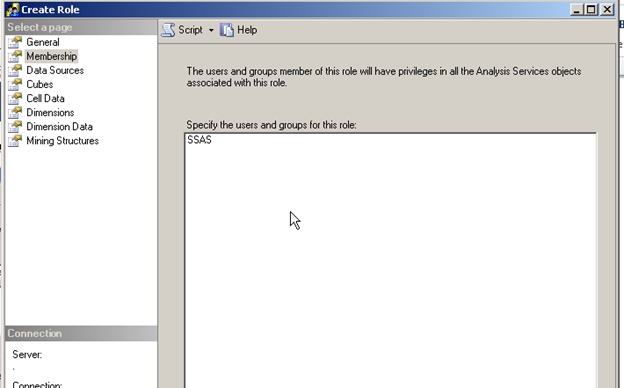Expand the Script dropdown arrow
Image resolution: width=624 pixels, height=388 pixels.
tap(211, 30)
